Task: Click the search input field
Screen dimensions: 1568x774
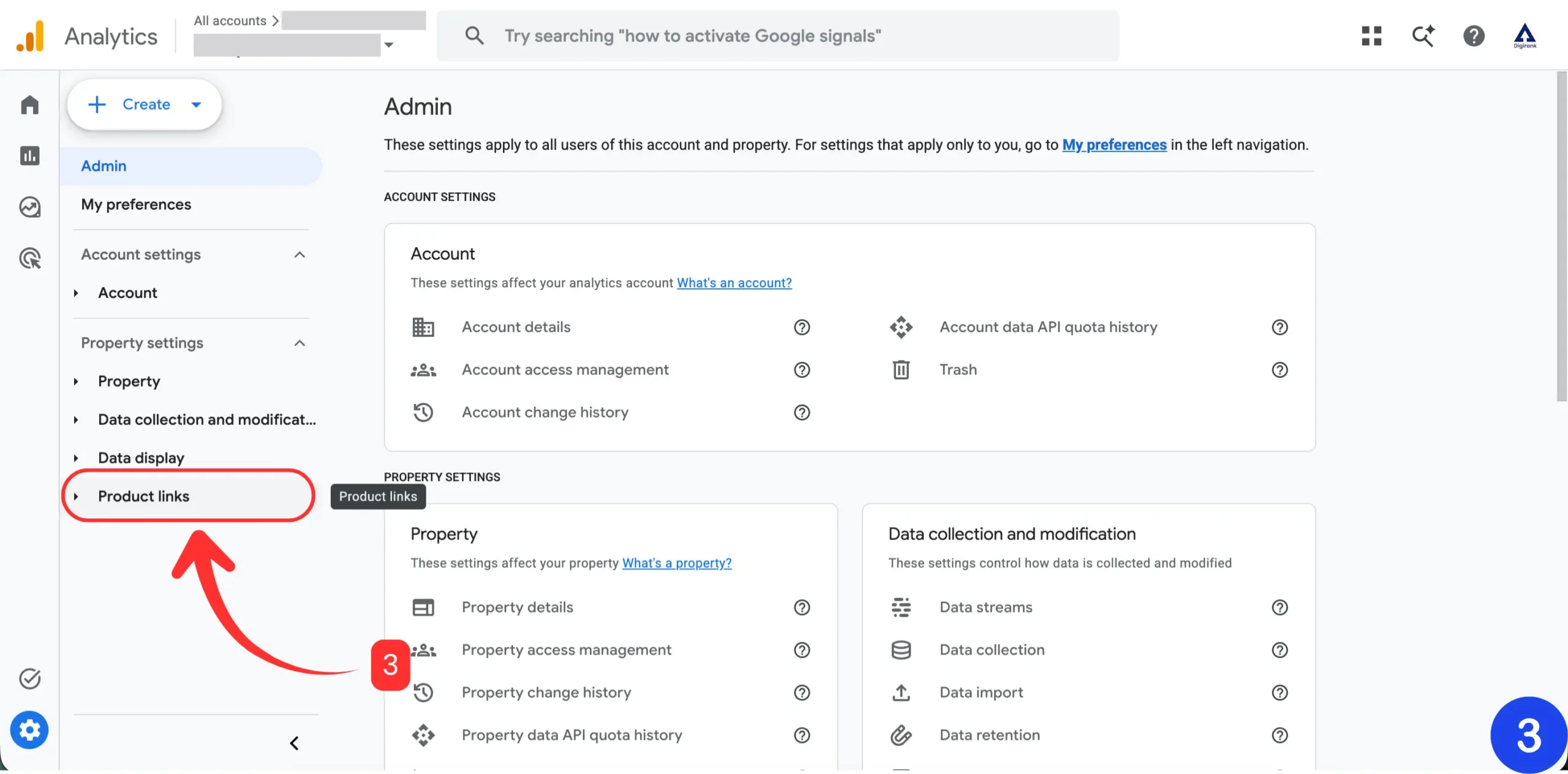Action: 778,36
